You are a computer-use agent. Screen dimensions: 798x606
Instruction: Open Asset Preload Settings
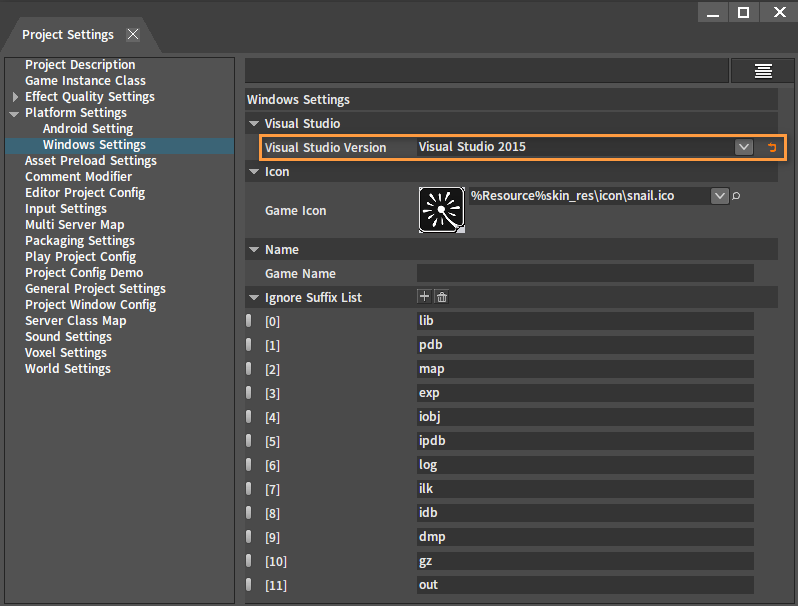point(91,161)
